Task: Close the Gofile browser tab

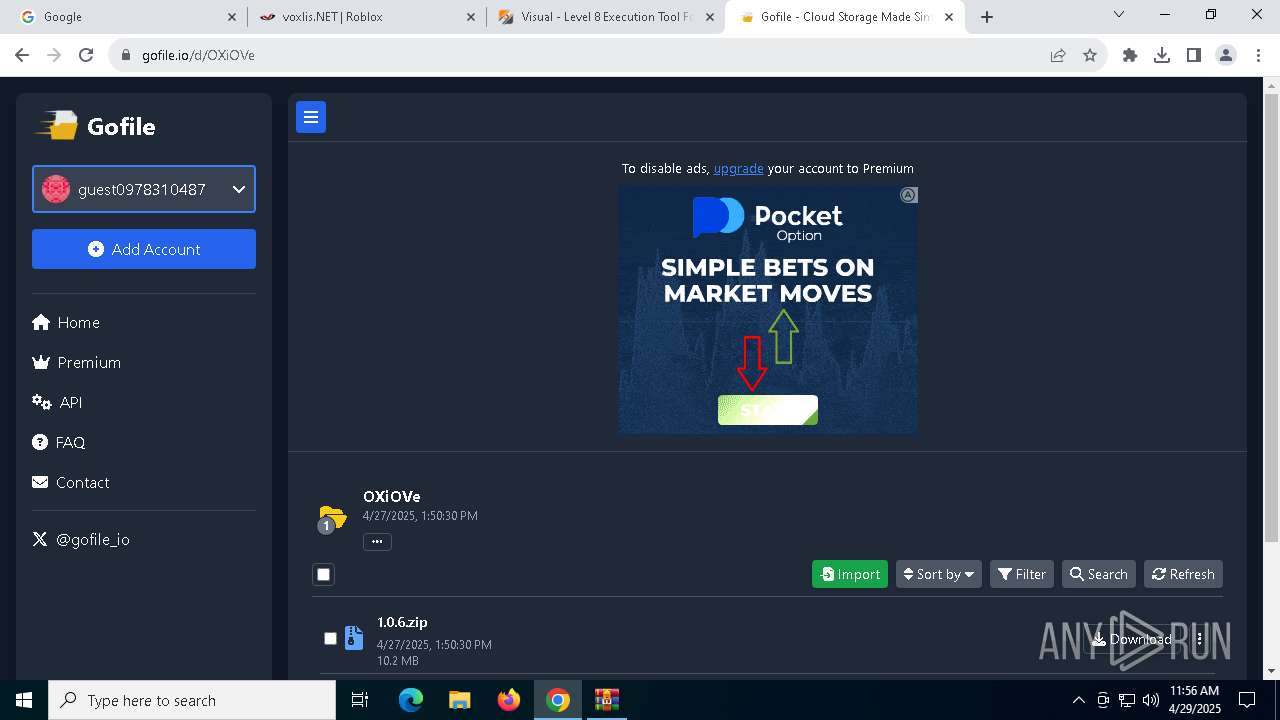Action: tap(949, 17)
